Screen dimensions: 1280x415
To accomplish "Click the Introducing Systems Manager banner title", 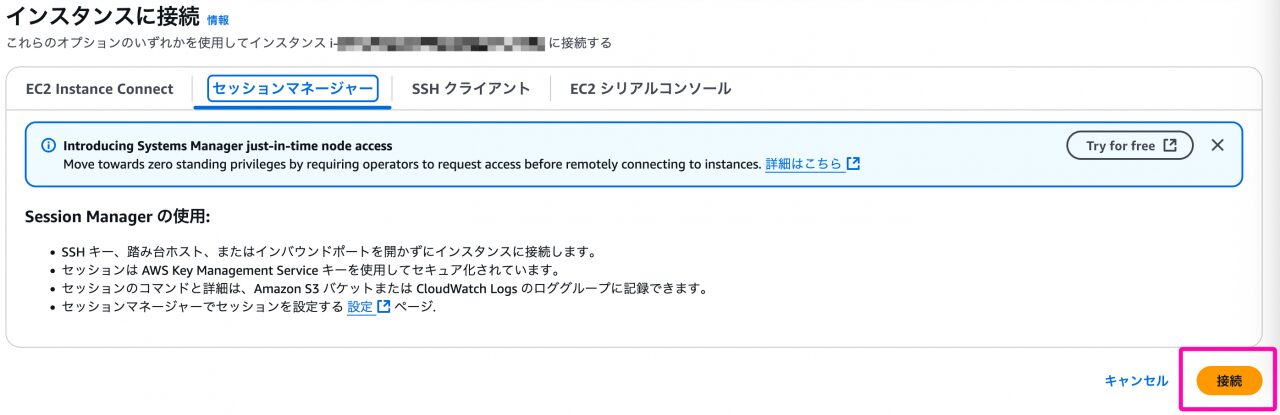I will point(228,146).
